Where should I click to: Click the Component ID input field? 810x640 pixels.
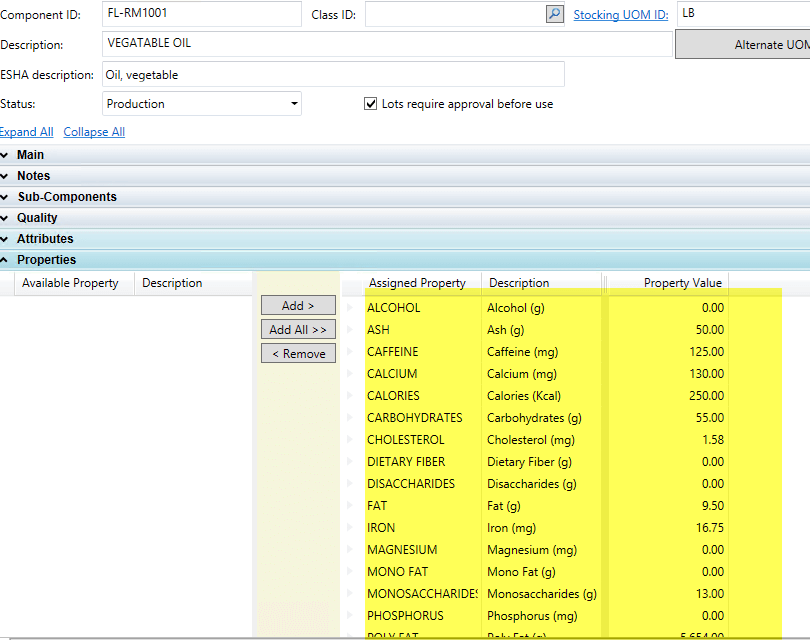click(x=201, y=14)
